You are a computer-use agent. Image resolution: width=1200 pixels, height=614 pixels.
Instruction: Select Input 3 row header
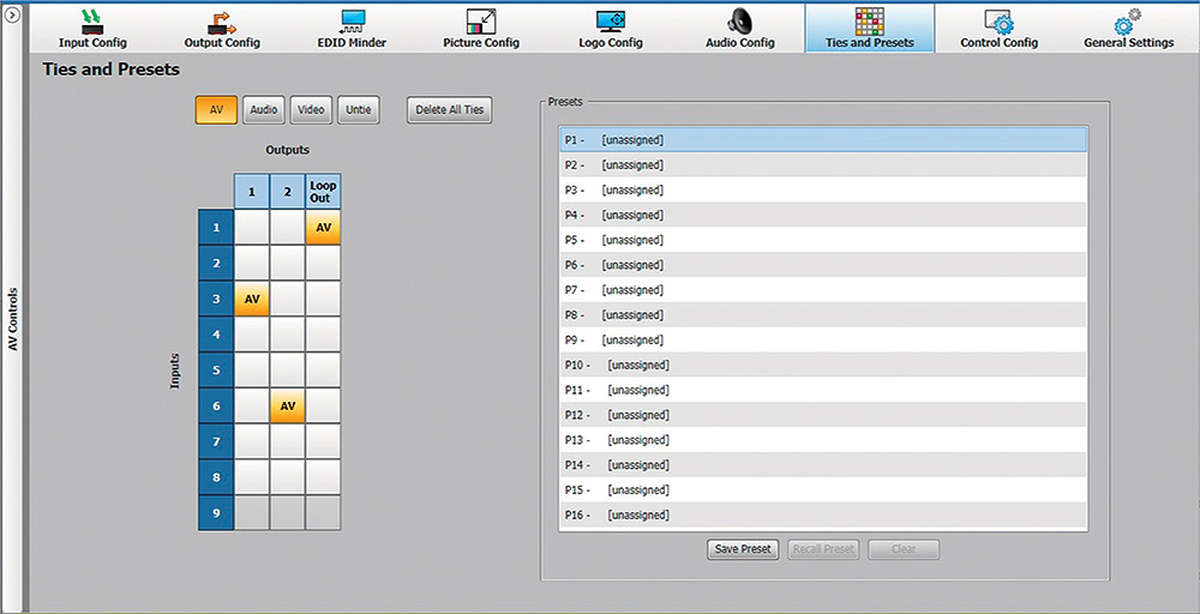click(x=216, y=298)
